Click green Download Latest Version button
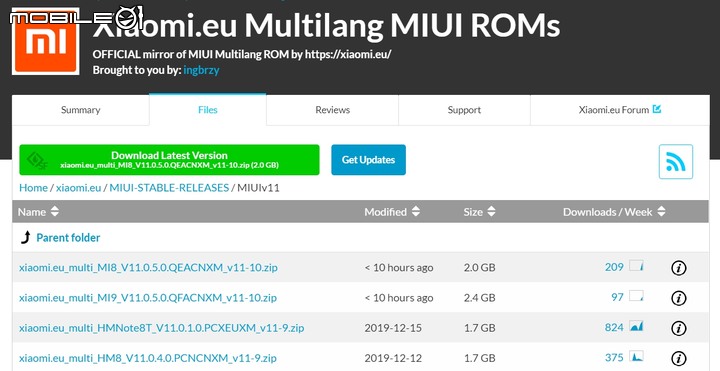Screen dimensions: 720x371 169,160
